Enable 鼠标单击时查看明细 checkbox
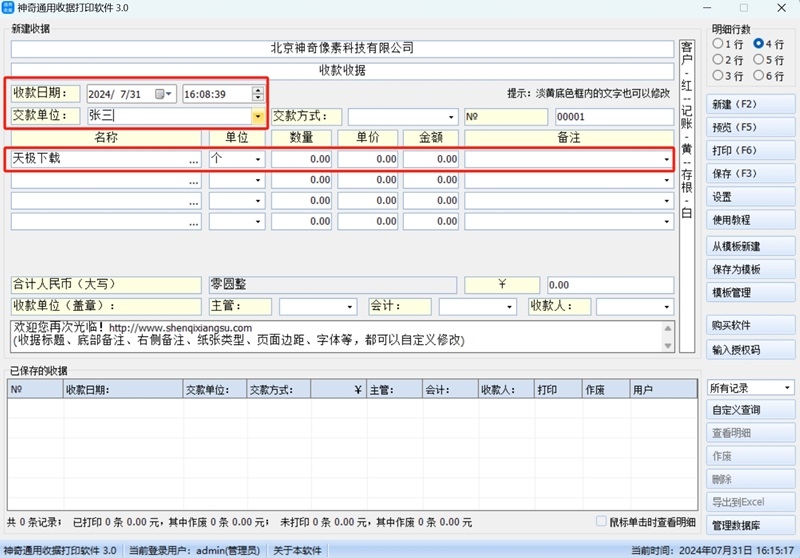The width and height of the screenshot is (800, 558). (601, 521)
